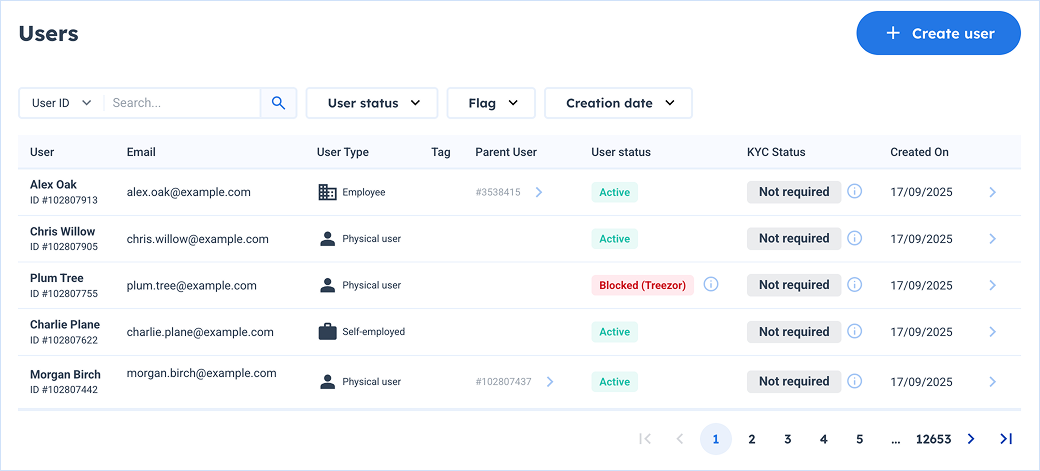This screenshot has width=1040, height=471.
Task: Jump to page 12653
Action: coord(933,439)
